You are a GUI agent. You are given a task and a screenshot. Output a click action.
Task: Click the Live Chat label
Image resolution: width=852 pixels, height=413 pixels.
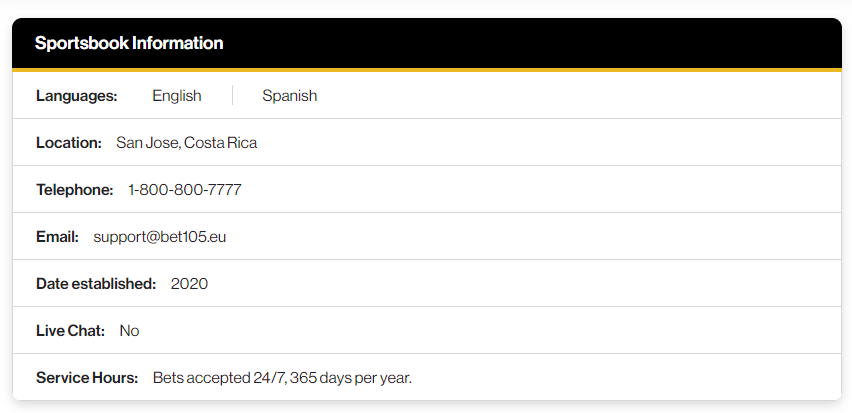[71, 331]
